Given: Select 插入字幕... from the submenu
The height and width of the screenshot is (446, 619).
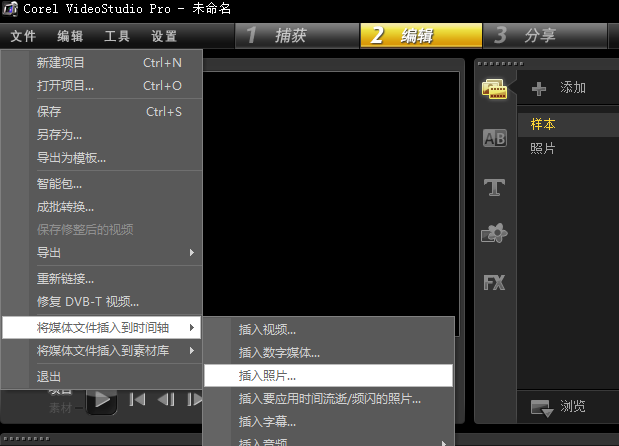Looking at the screenshot, I should 328,422.
